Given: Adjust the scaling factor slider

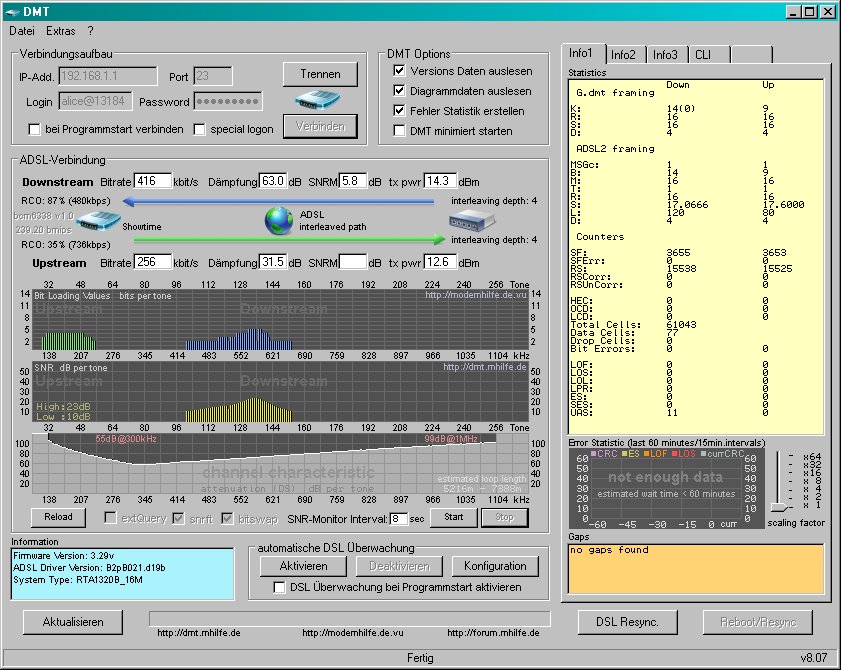Looking at the screenshot, I should coord(778,507).
